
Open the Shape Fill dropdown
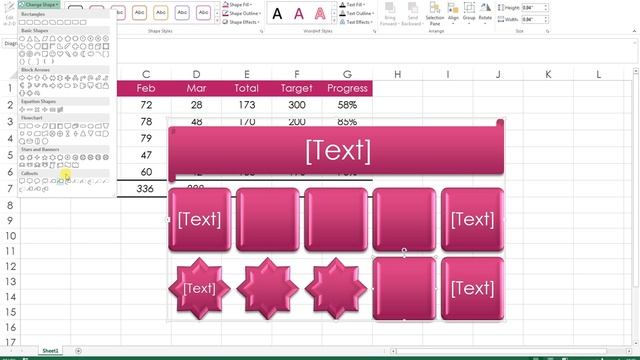pos(238,4)
